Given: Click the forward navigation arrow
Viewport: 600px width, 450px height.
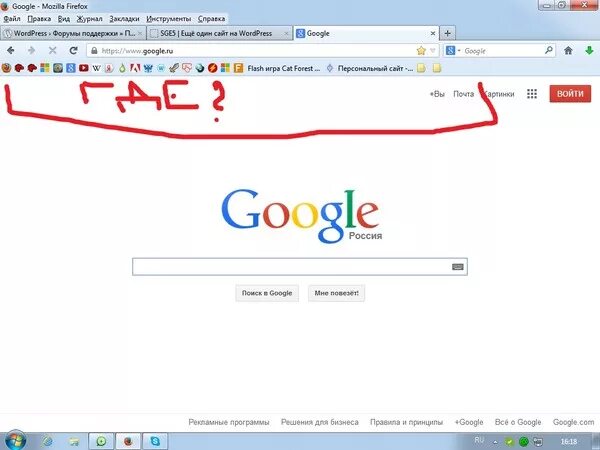Looking at the screenshot, I should pos(31,51).
